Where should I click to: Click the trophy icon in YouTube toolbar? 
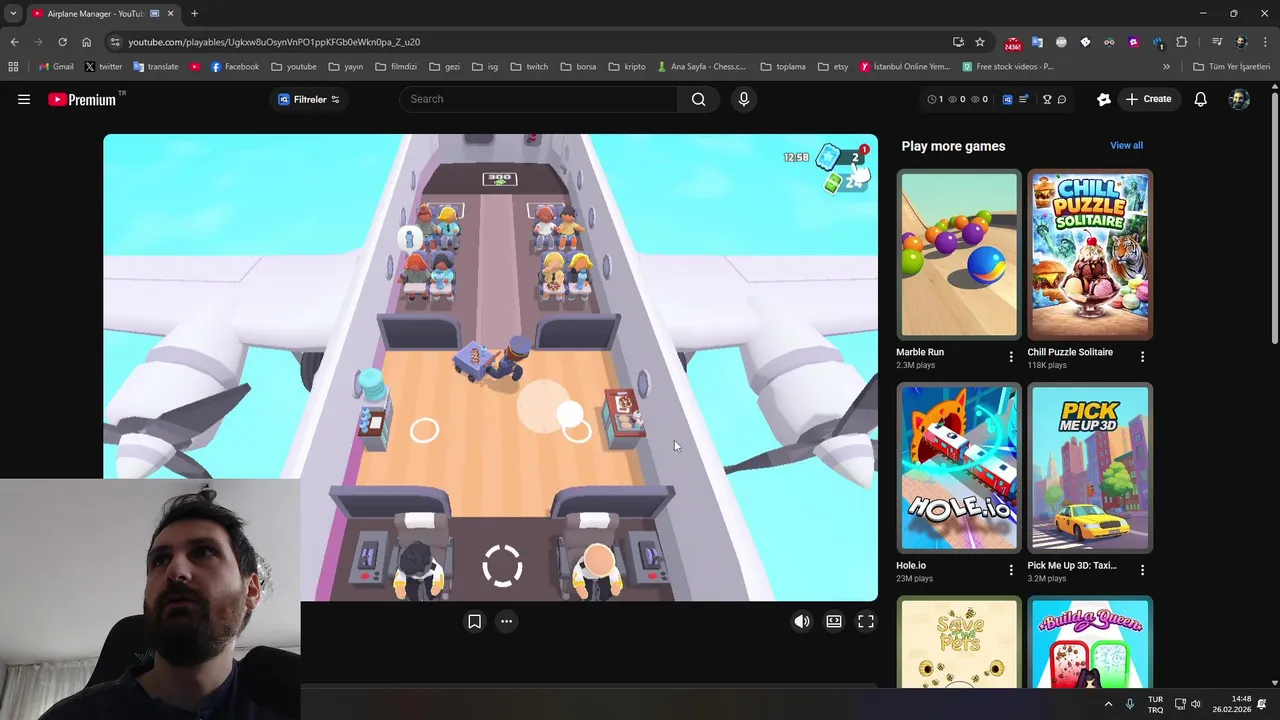pos(1047,99)
